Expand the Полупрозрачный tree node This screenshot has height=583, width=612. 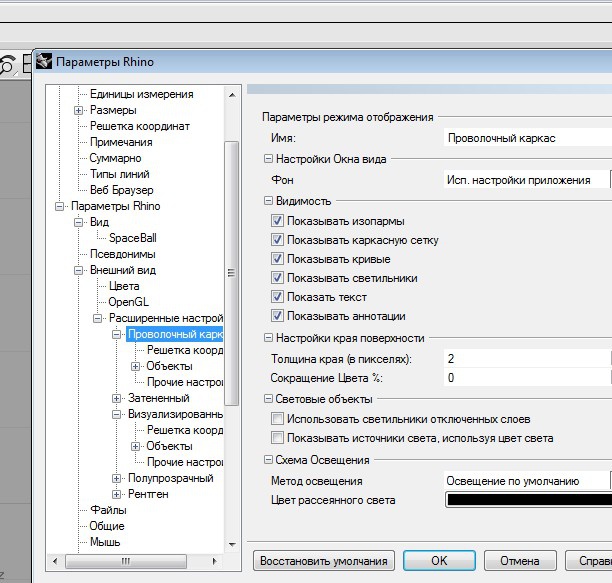[x=116, y=478]
